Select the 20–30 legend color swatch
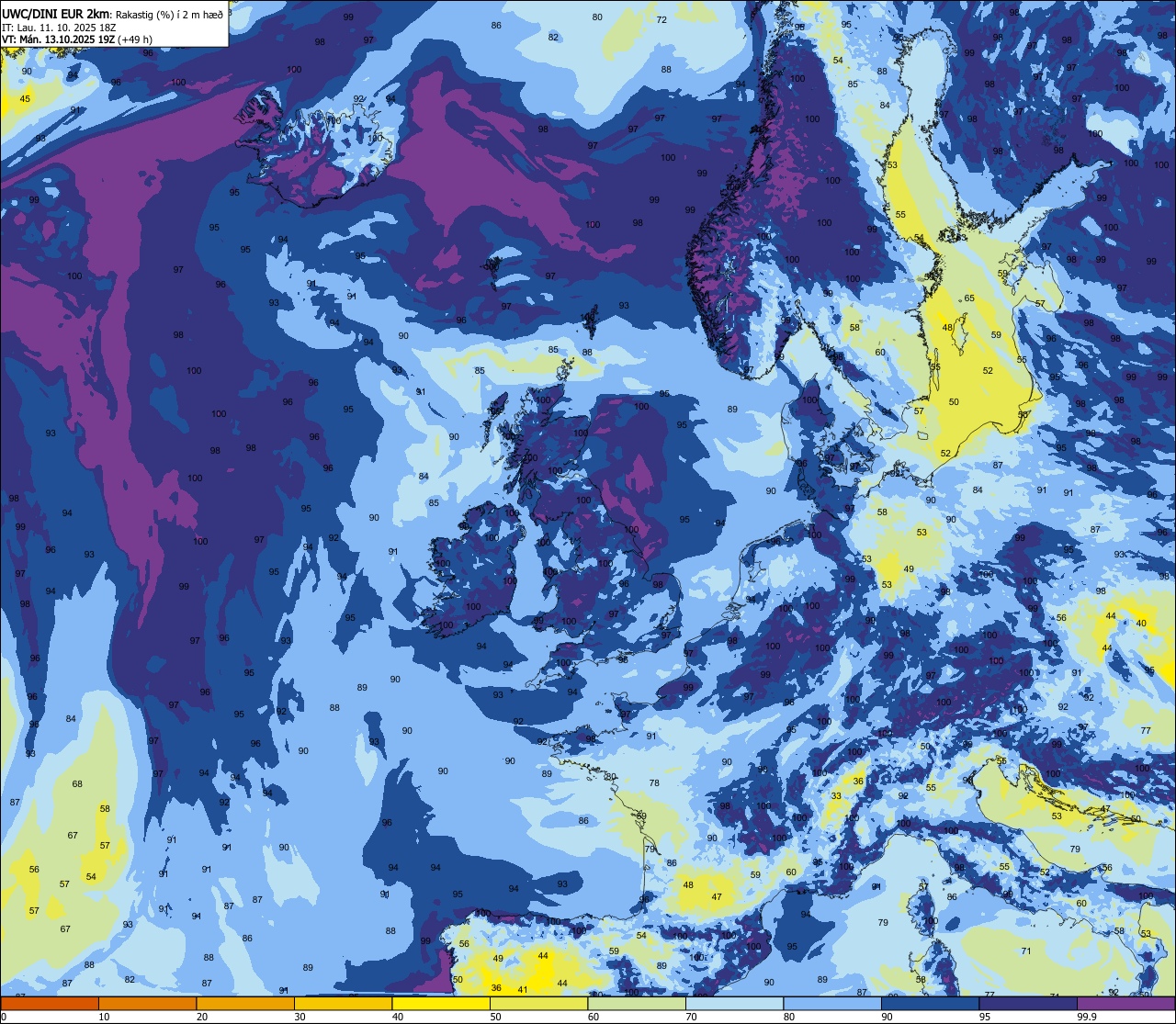Viewport: 1176px width, 1024px height. click(245, 1003)
